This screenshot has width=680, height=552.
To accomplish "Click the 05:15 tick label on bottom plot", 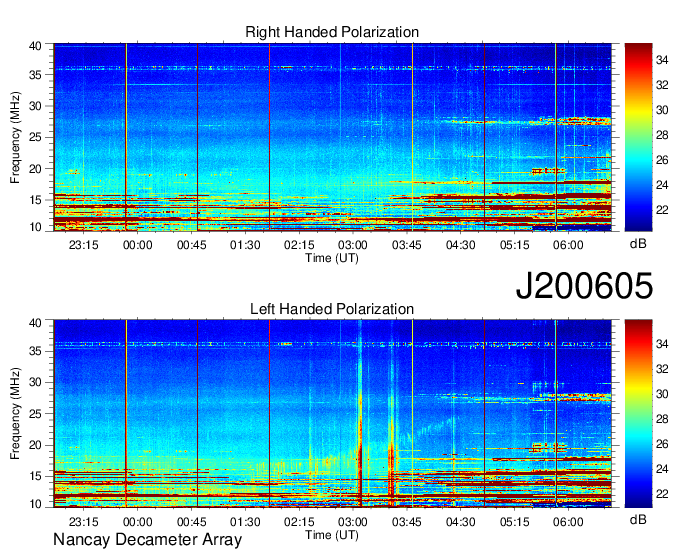I will (515, 522).
